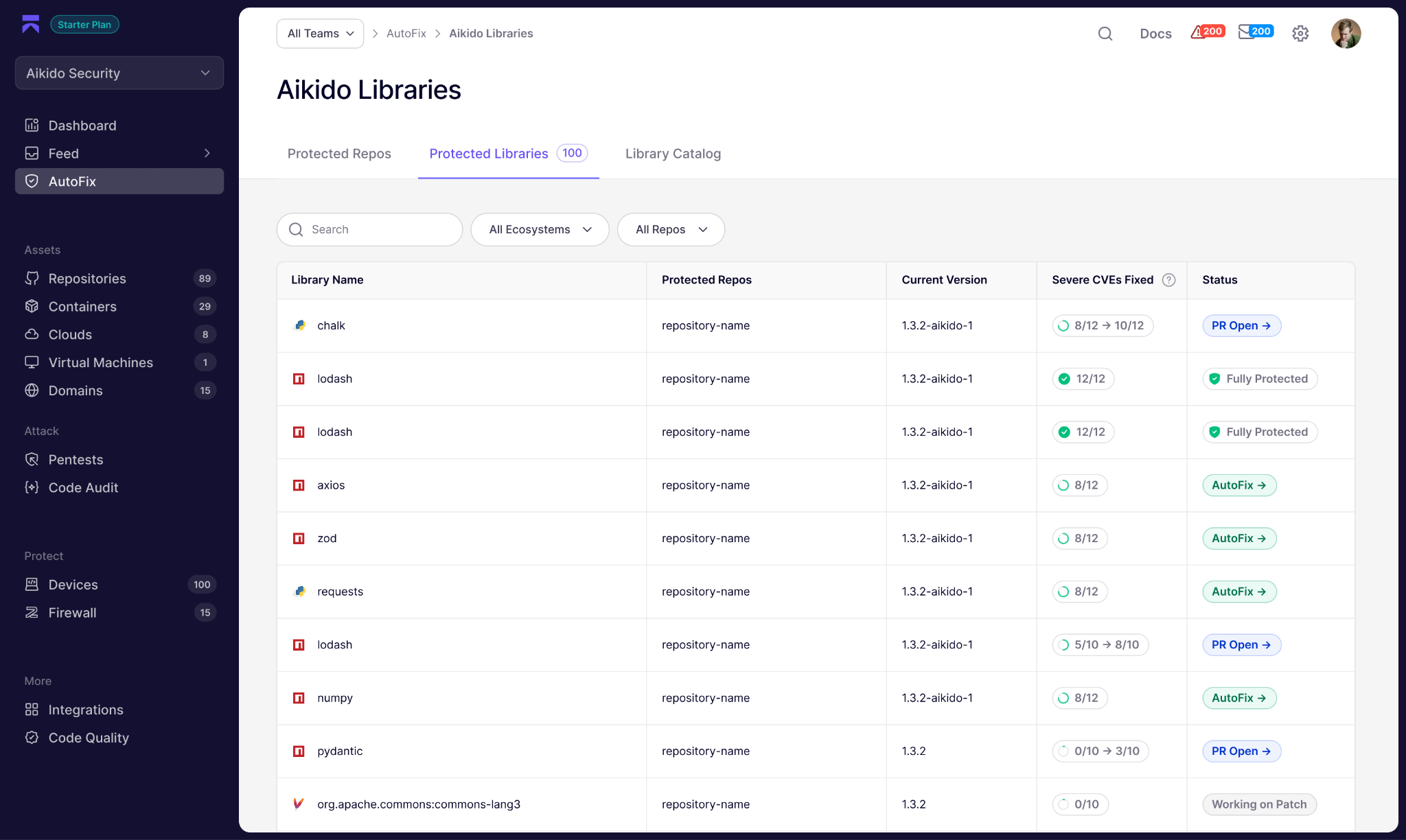
Task: Click the zod library name
Action: (327, 538)
